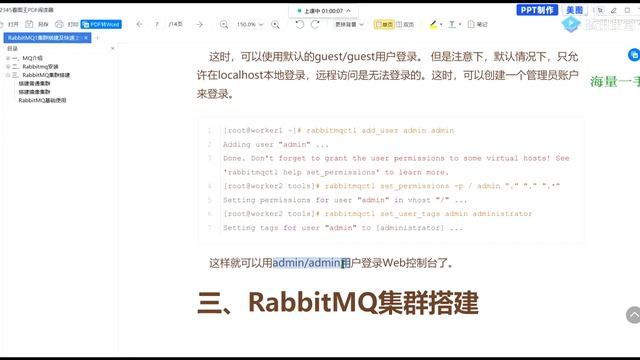
Task: Expand the 二、Rabbitmq安装 outline node
Action: pos(8,67)
